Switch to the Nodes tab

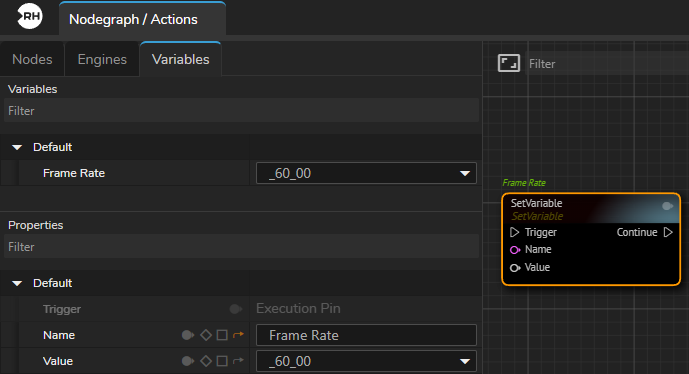[32, 59]
